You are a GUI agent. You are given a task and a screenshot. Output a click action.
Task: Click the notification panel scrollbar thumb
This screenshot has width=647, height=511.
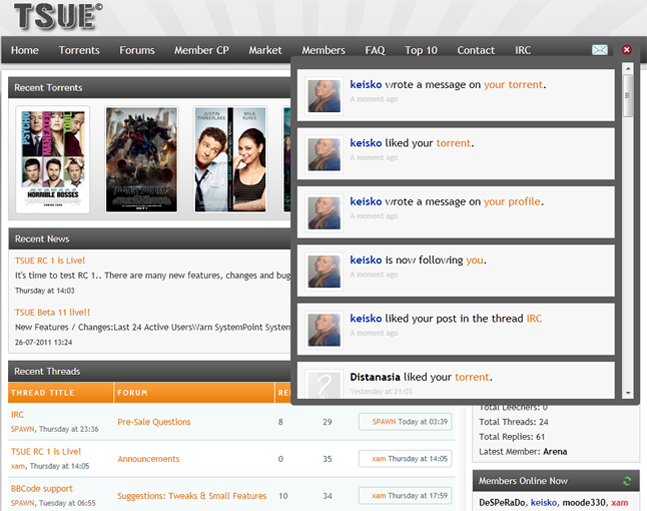coord(628,95)
